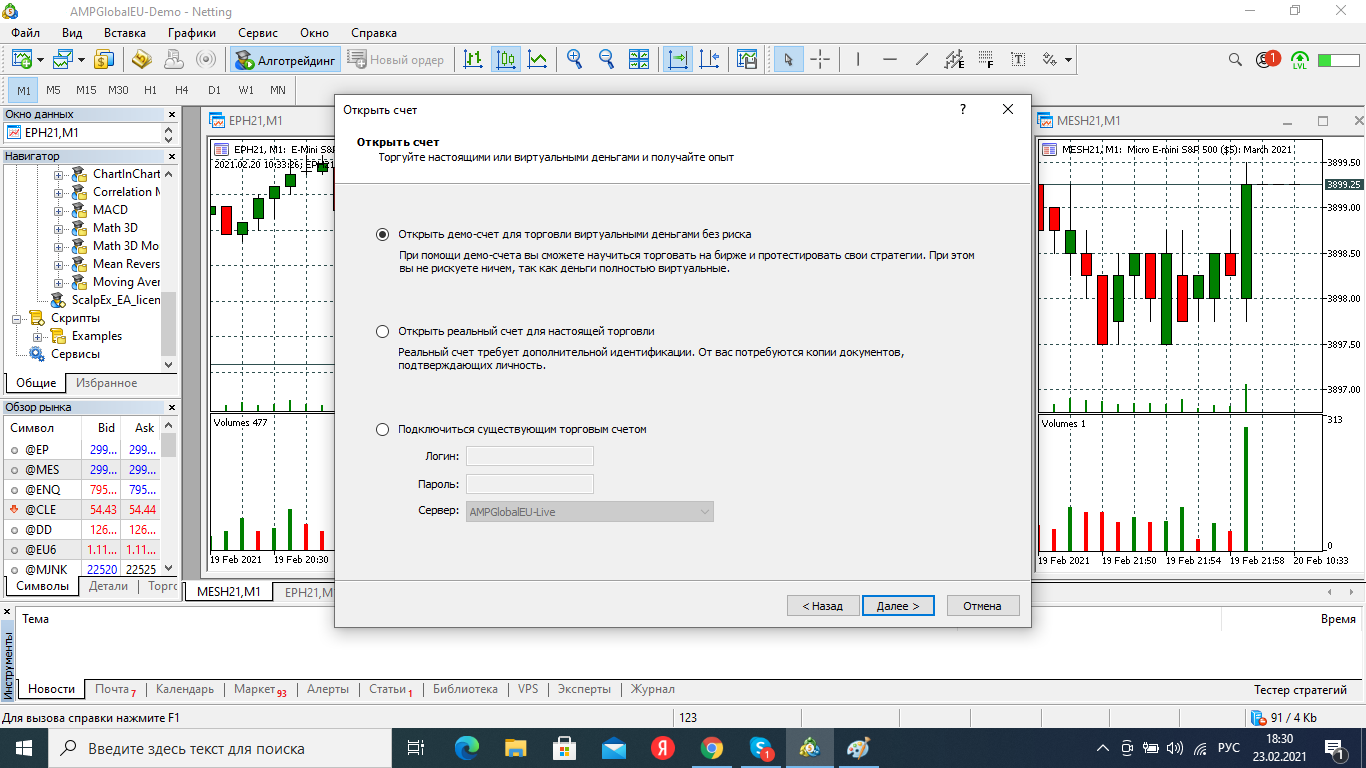Open the Сервер dropdown
Viewport: 1366px width, 768px height.
590,511
